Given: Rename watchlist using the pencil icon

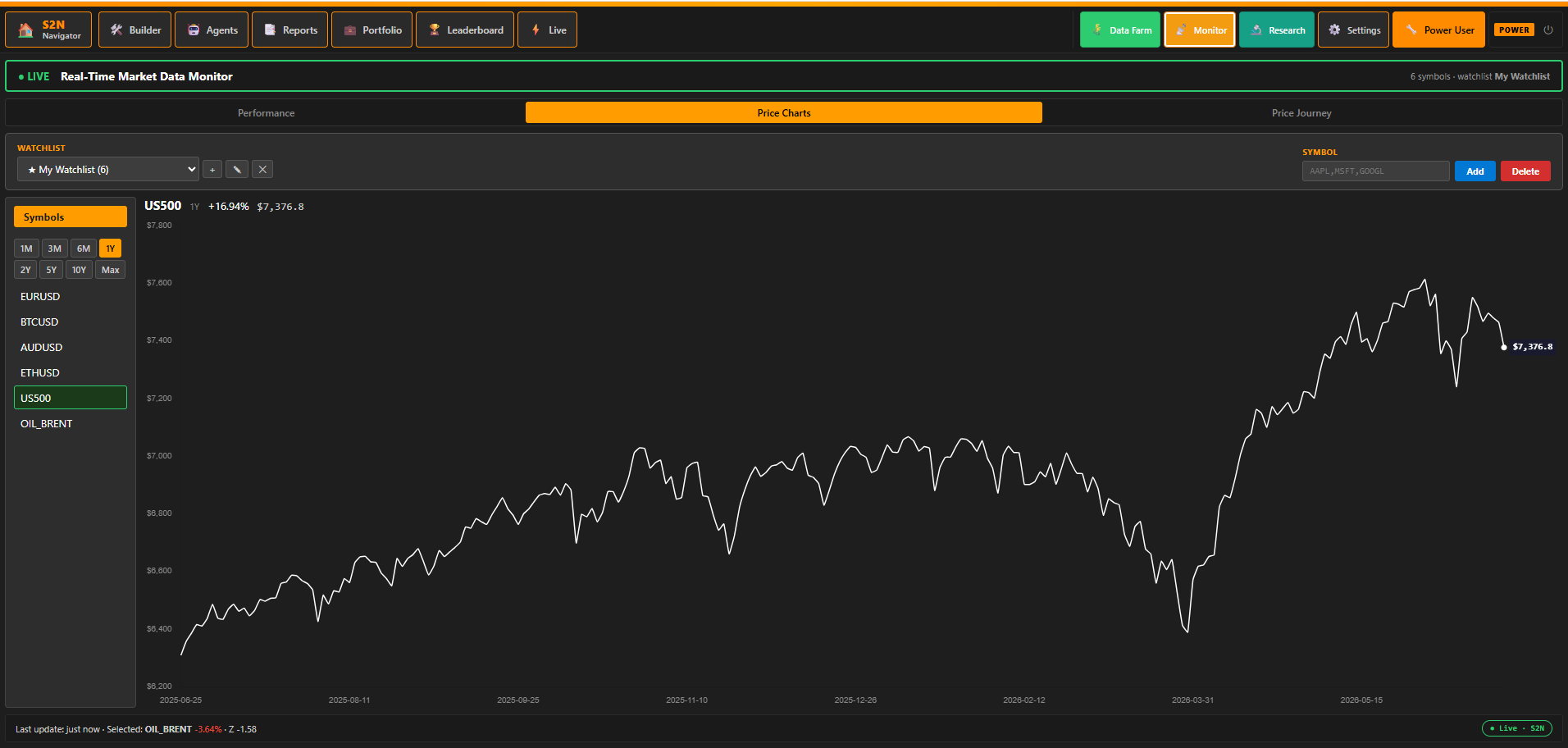Looking at the screenshot, I should click(237, 170).
